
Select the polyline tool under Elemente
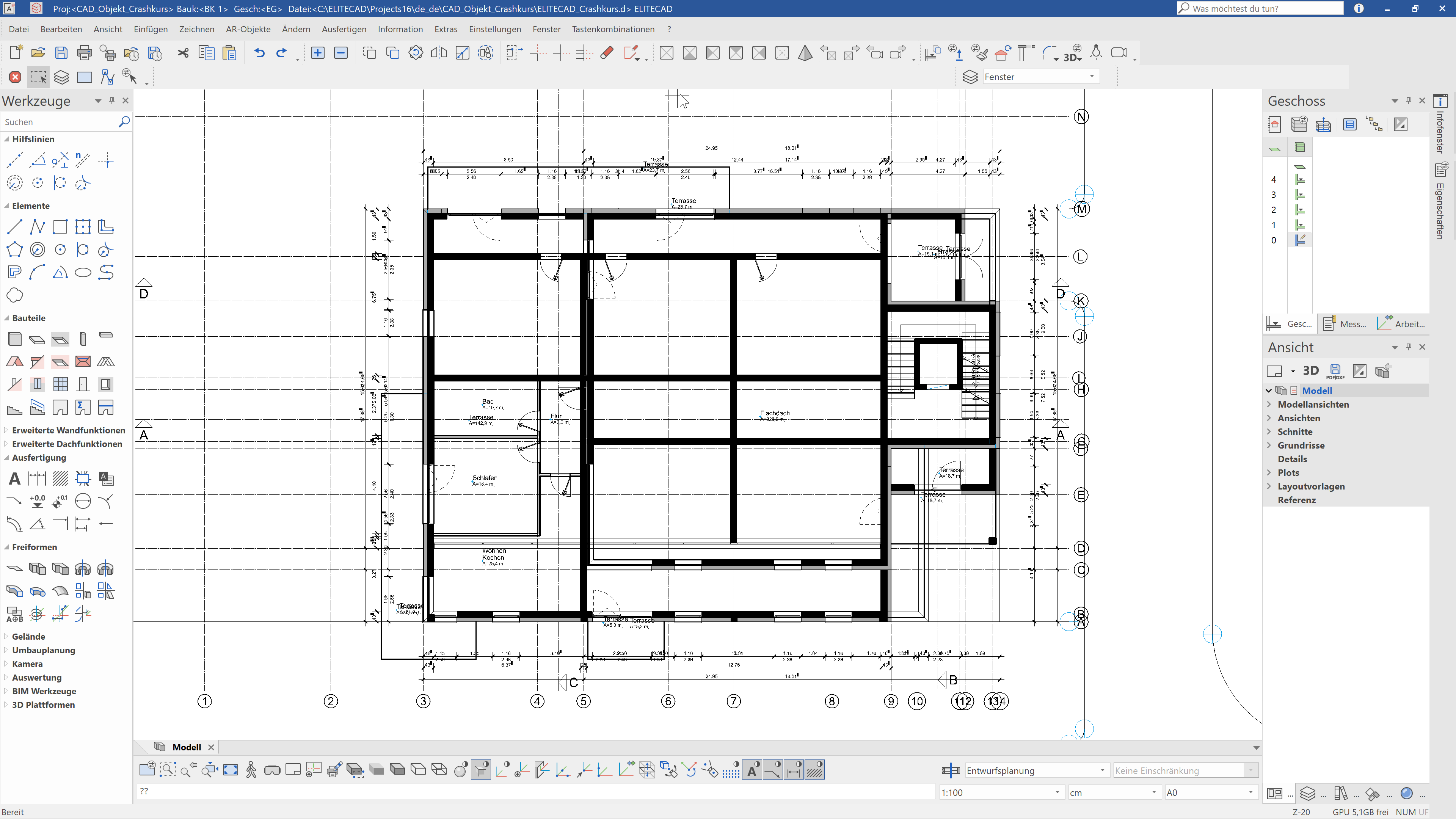pos(37,227)
